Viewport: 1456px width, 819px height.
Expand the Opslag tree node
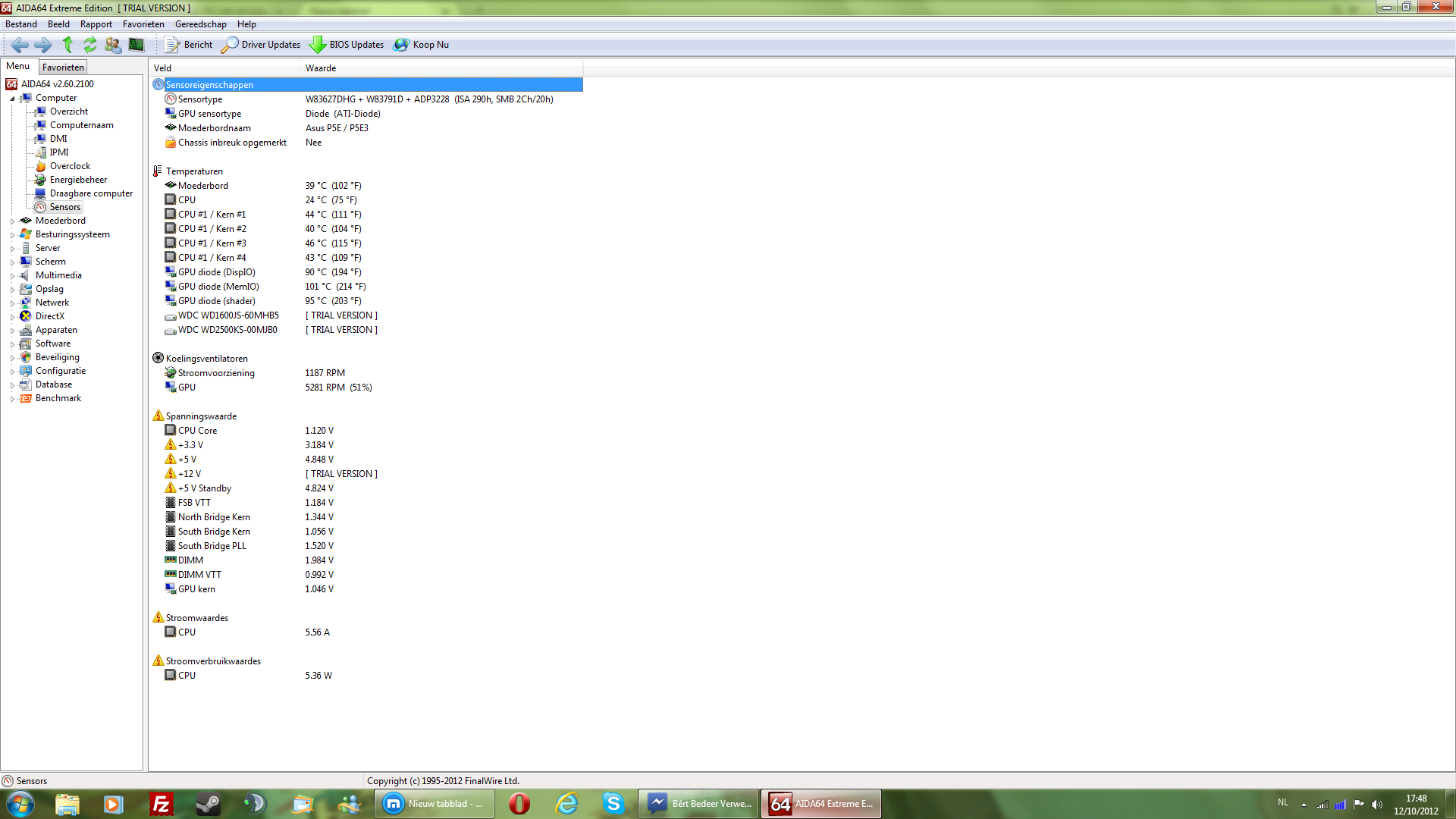[12, 290]
